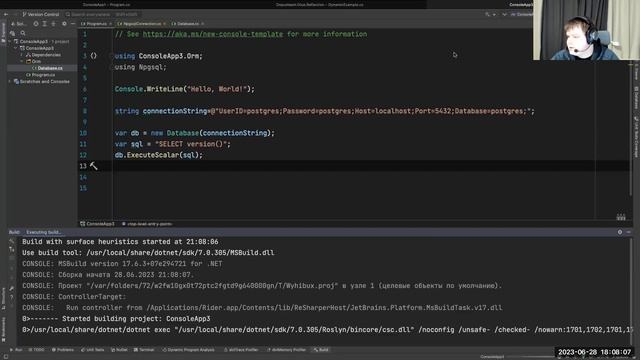Toggle the Build tool window button in bottom bar

321,350
